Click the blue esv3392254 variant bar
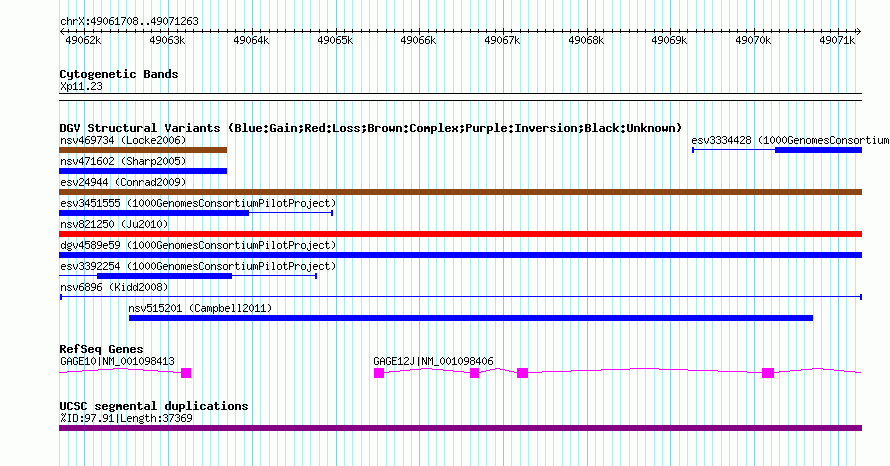The height and width of the screenshot is (466, 890). [165, 276]
